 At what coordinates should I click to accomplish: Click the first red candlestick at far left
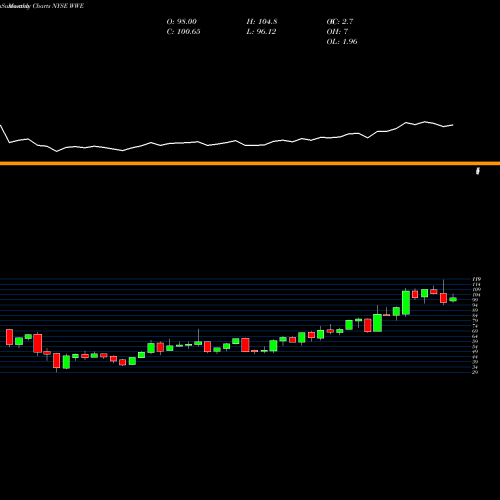pyautogui.click(x=9, y=337)
